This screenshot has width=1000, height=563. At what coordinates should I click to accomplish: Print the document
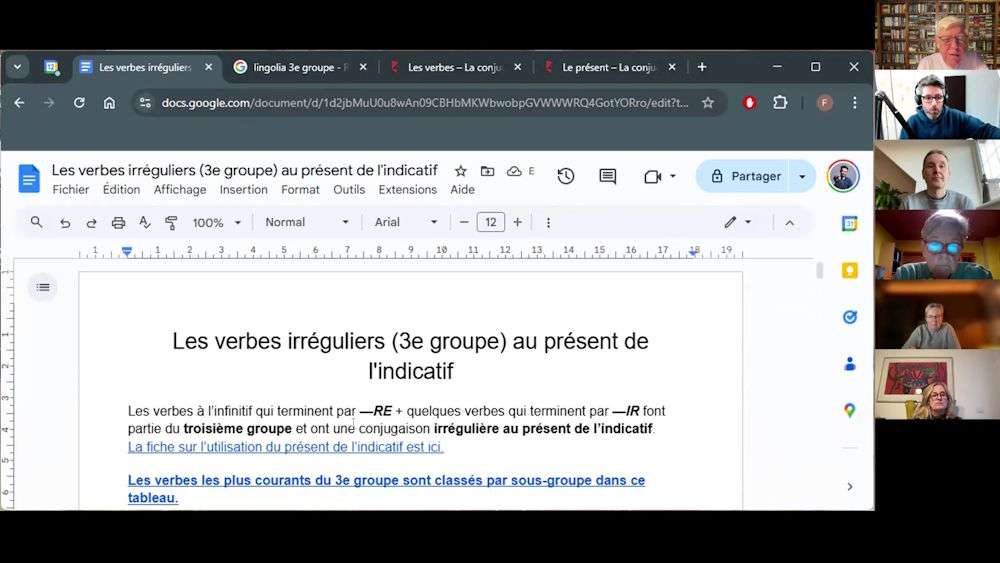118,223
